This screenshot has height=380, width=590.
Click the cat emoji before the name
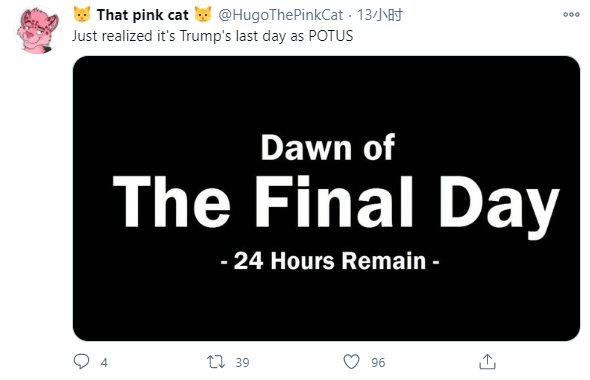(x=82, y=14)
